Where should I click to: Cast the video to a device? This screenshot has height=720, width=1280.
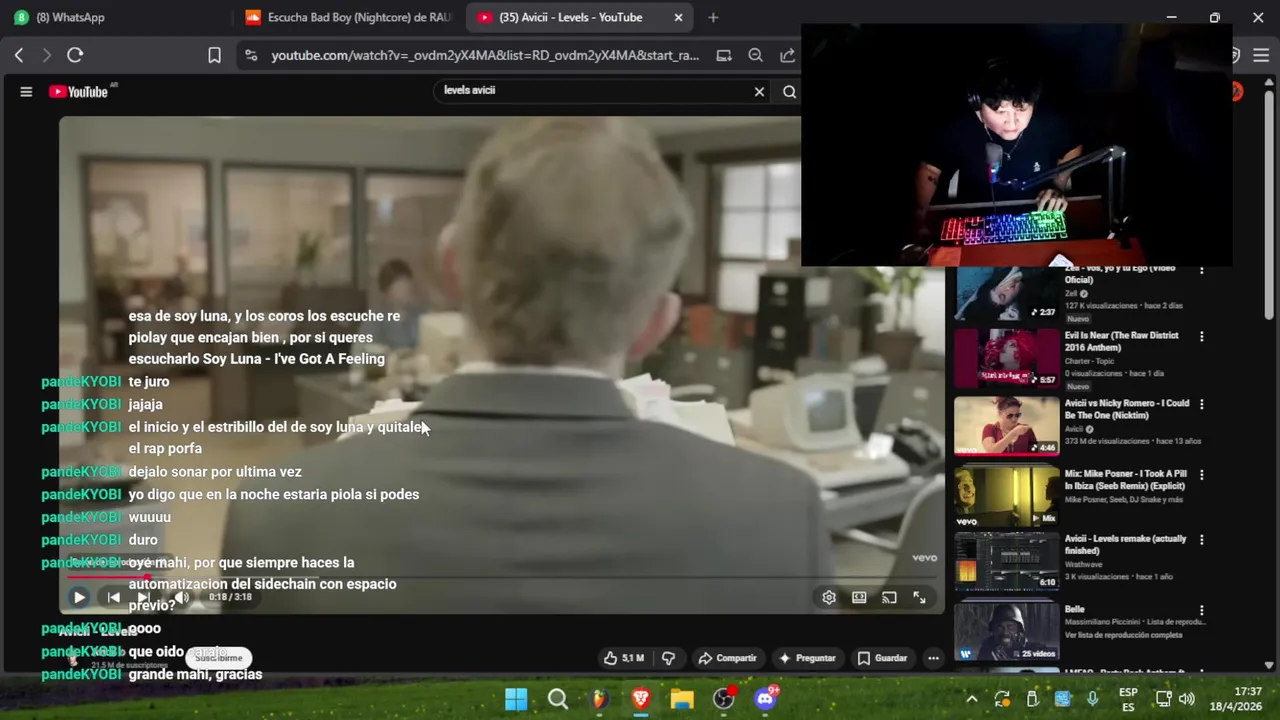(889, 598)
